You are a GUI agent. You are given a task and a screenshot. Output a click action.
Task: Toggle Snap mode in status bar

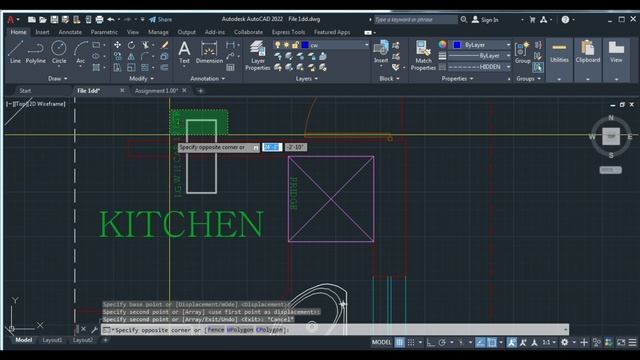(x=411, y=342)
